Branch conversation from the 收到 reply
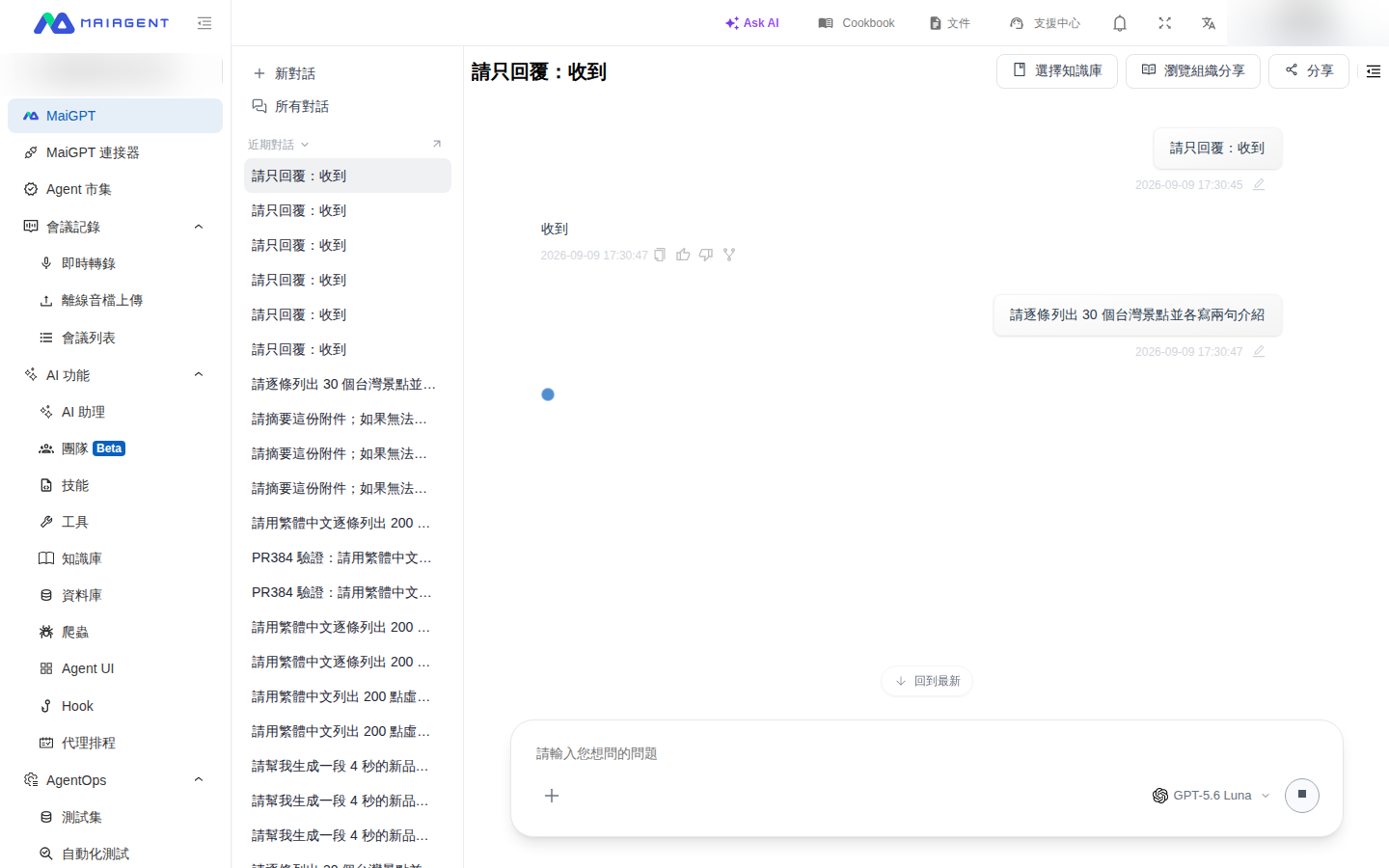The height and width of the screenshot is (868, 1389). [x=729, y=255]
